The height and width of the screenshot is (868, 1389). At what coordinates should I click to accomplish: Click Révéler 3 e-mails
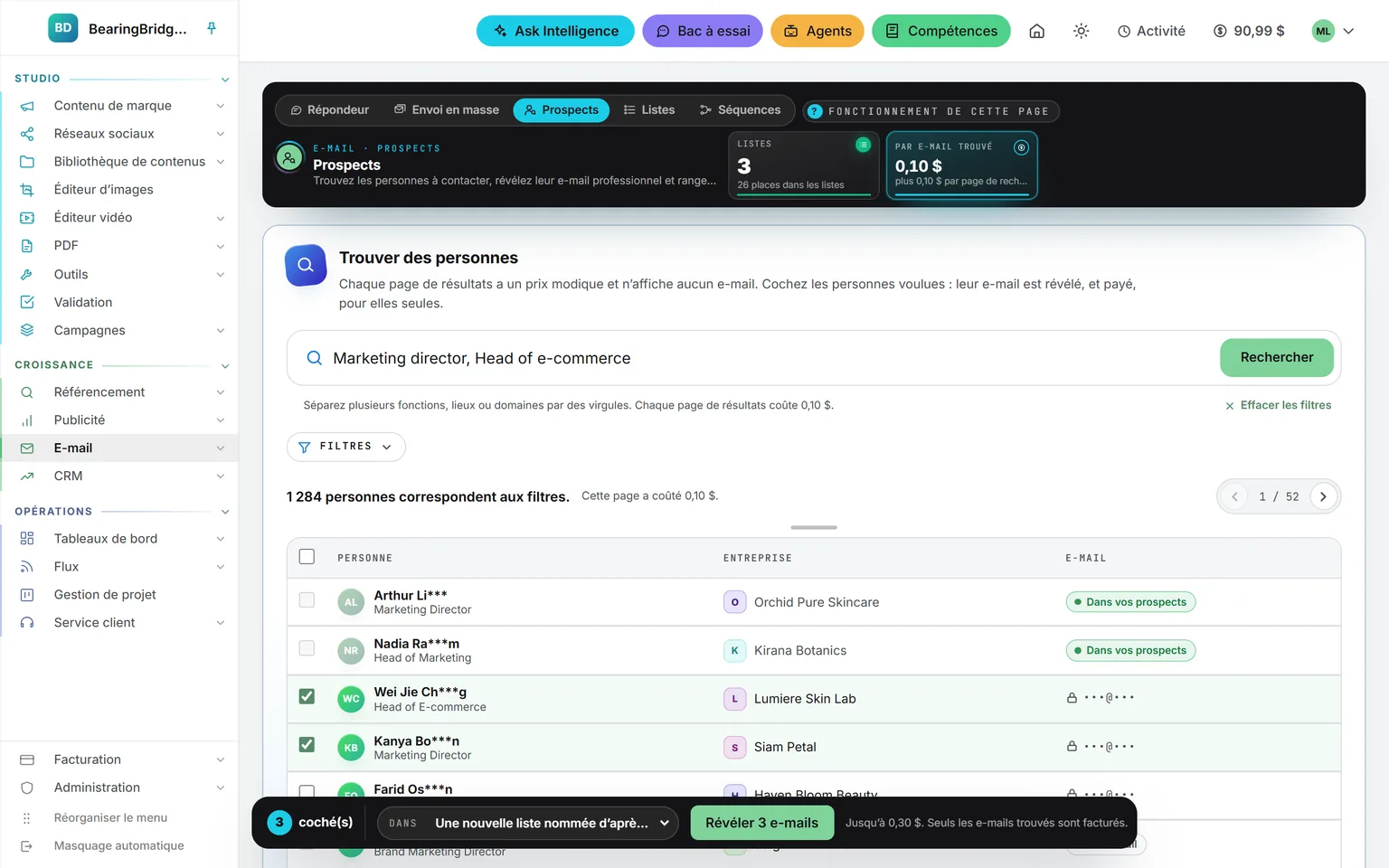click(x=761, y=823)
